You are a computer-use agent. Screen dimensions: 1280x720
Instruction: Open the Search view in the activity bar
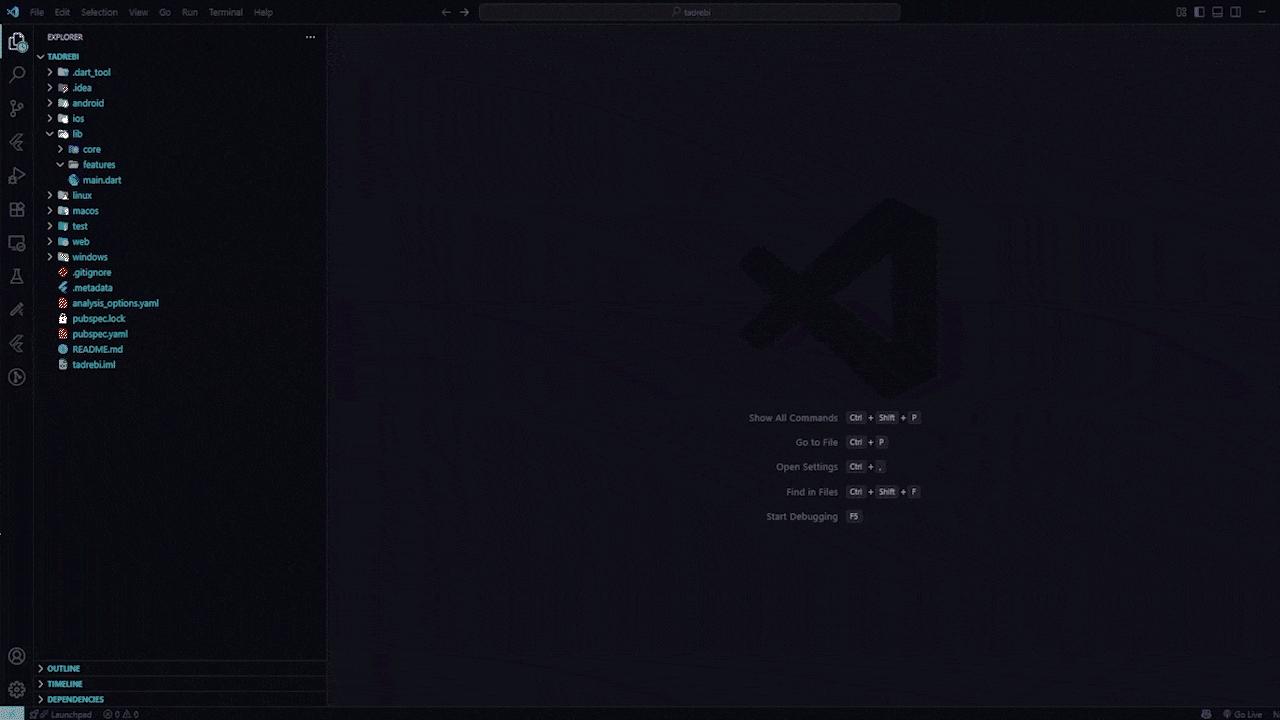pos(17,75)
